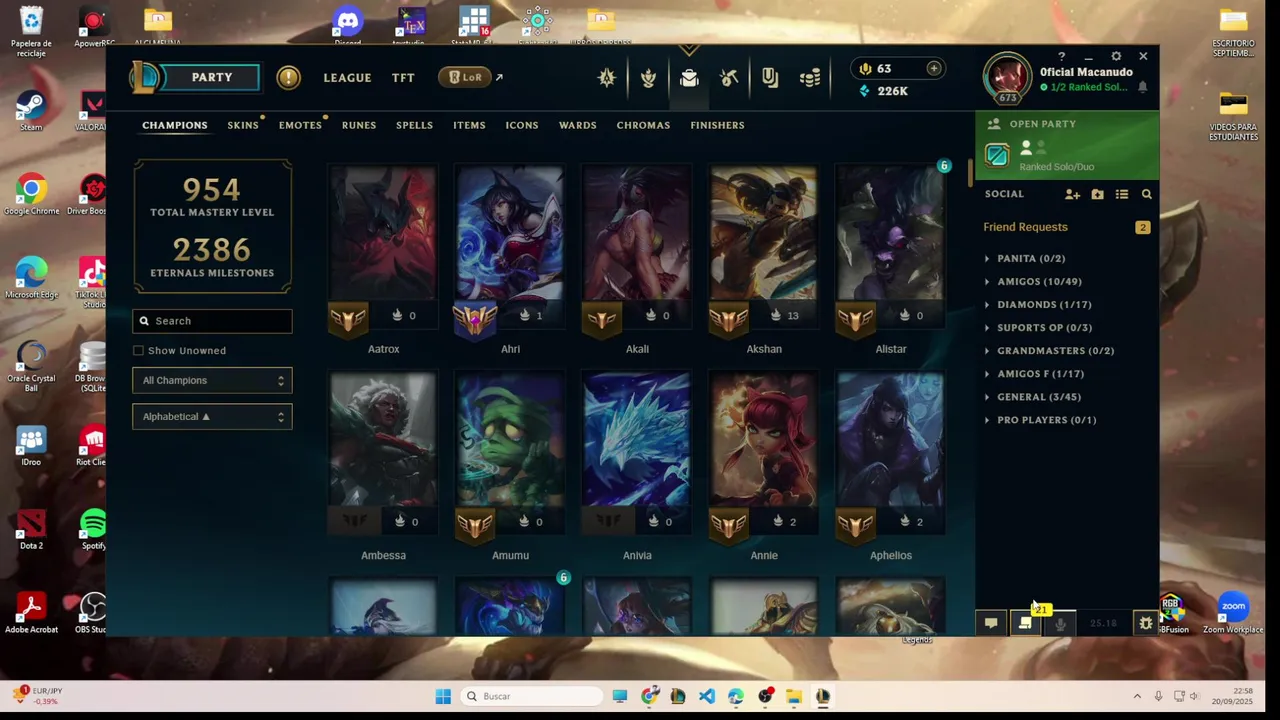This screenshot has width=1280, height=720.
Task: Enable the Show Unowned checkbox
Action: (x=138, y=350)
